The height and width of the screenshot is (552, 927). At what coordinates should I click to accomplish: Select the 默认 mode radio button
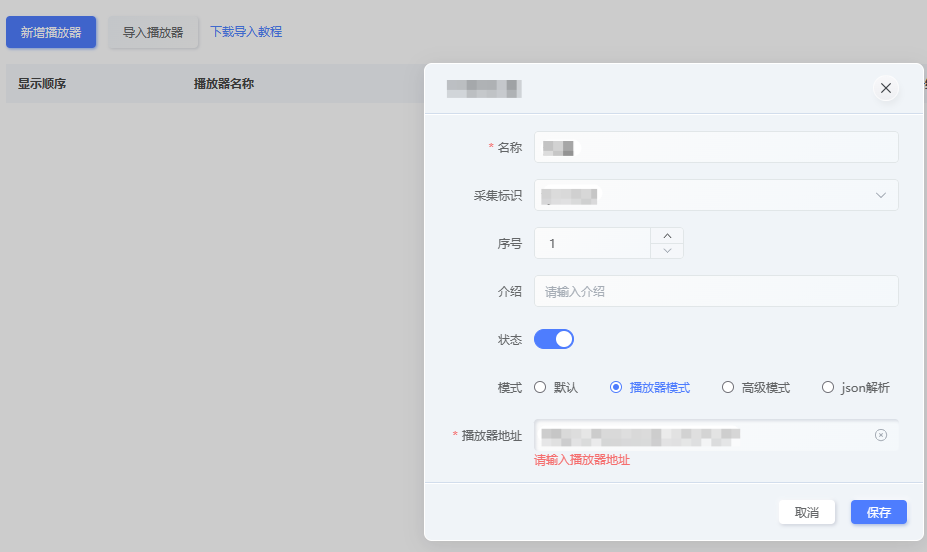[x=540, y=387]
